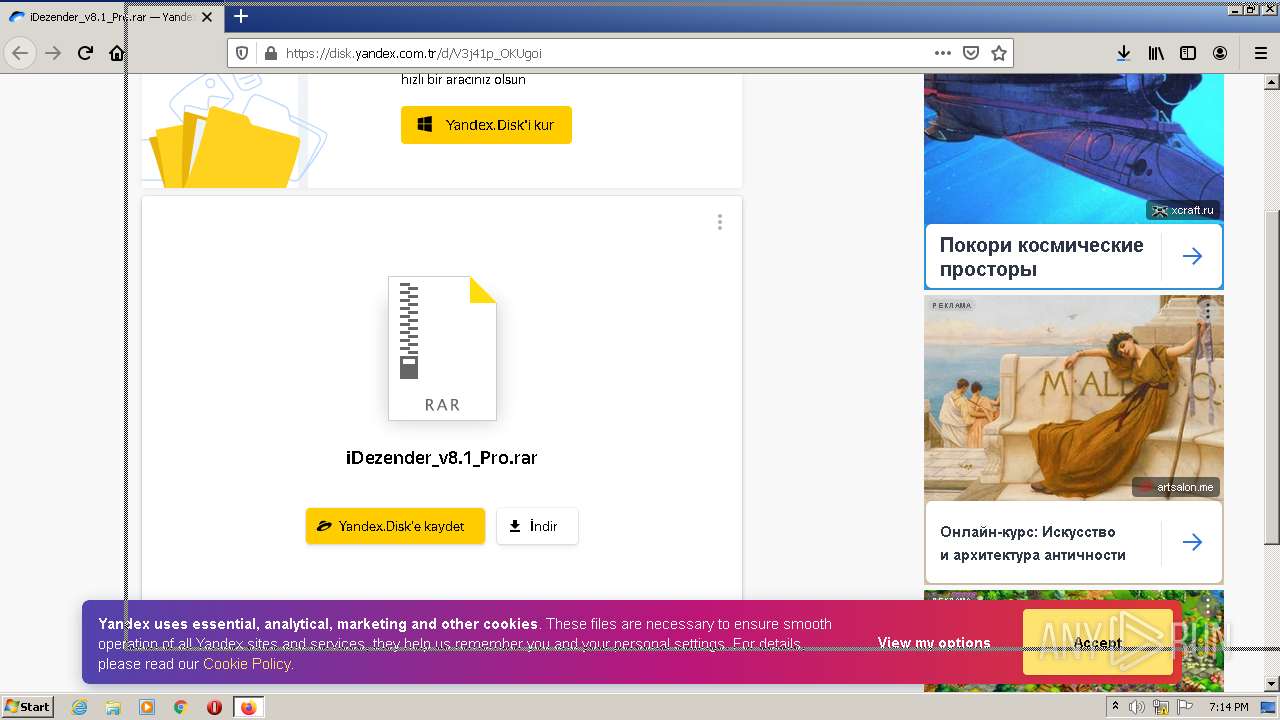The height and width of the screenshot is (720, 1280).
Task: Accept cookies in the Yandex banner
Action: (x=1098, y=643)
